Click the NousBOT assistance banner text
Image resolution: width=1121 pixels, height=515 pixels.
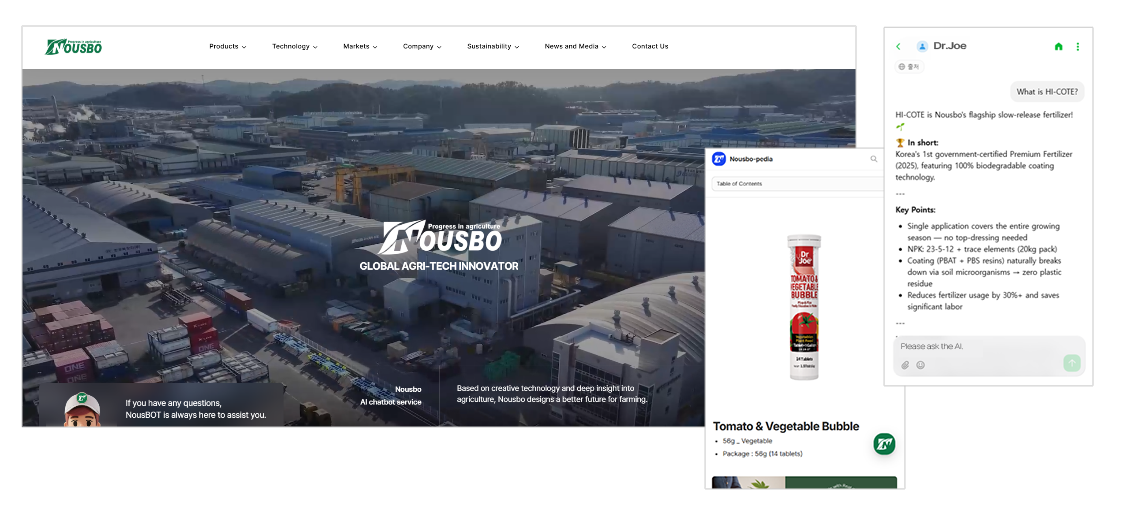[195, 408]
